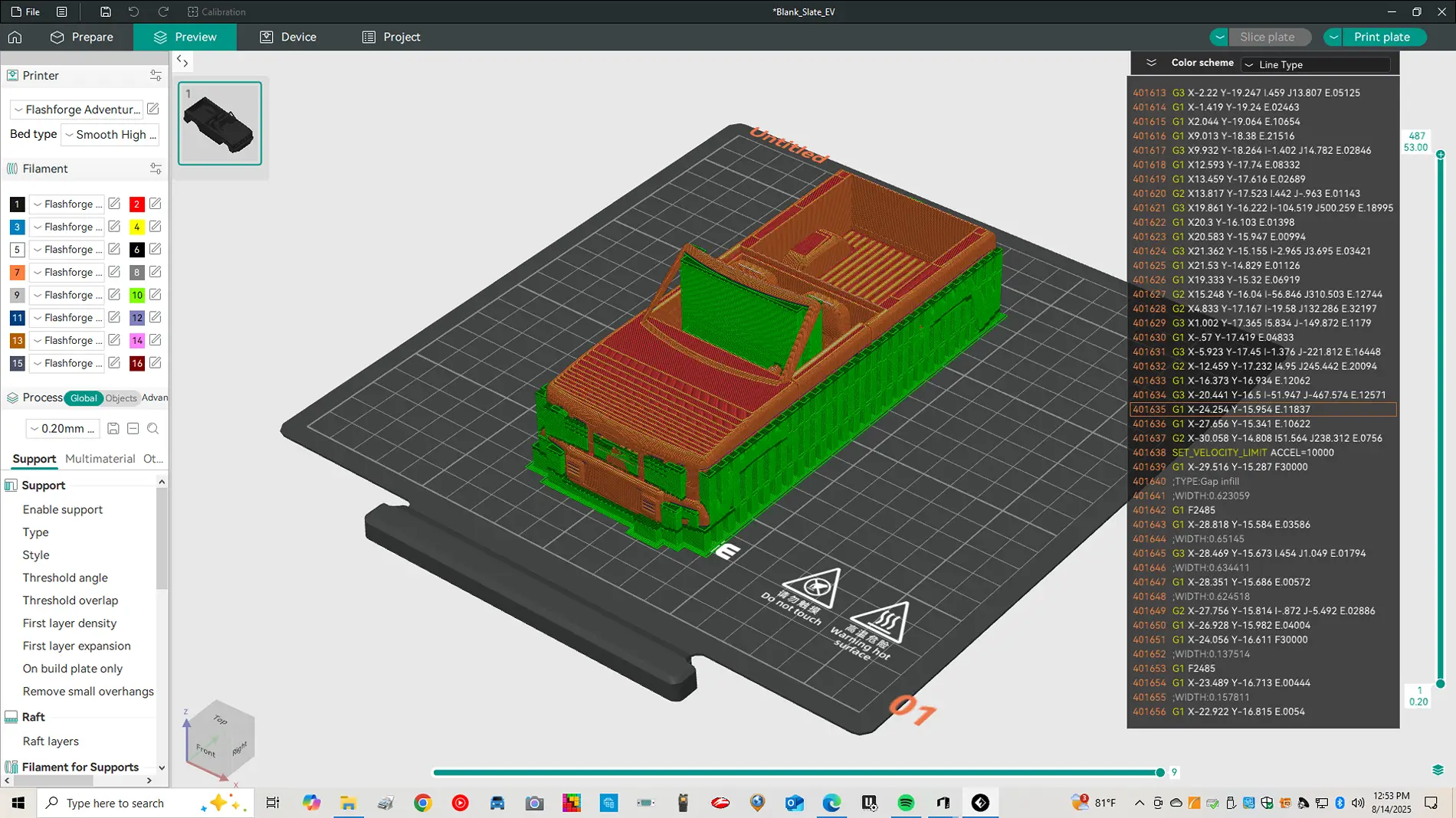The width and height of the screenshot is (1456, 818).
Task: Edit filament 16 preset icon
Action: click(x=156, y=363)
